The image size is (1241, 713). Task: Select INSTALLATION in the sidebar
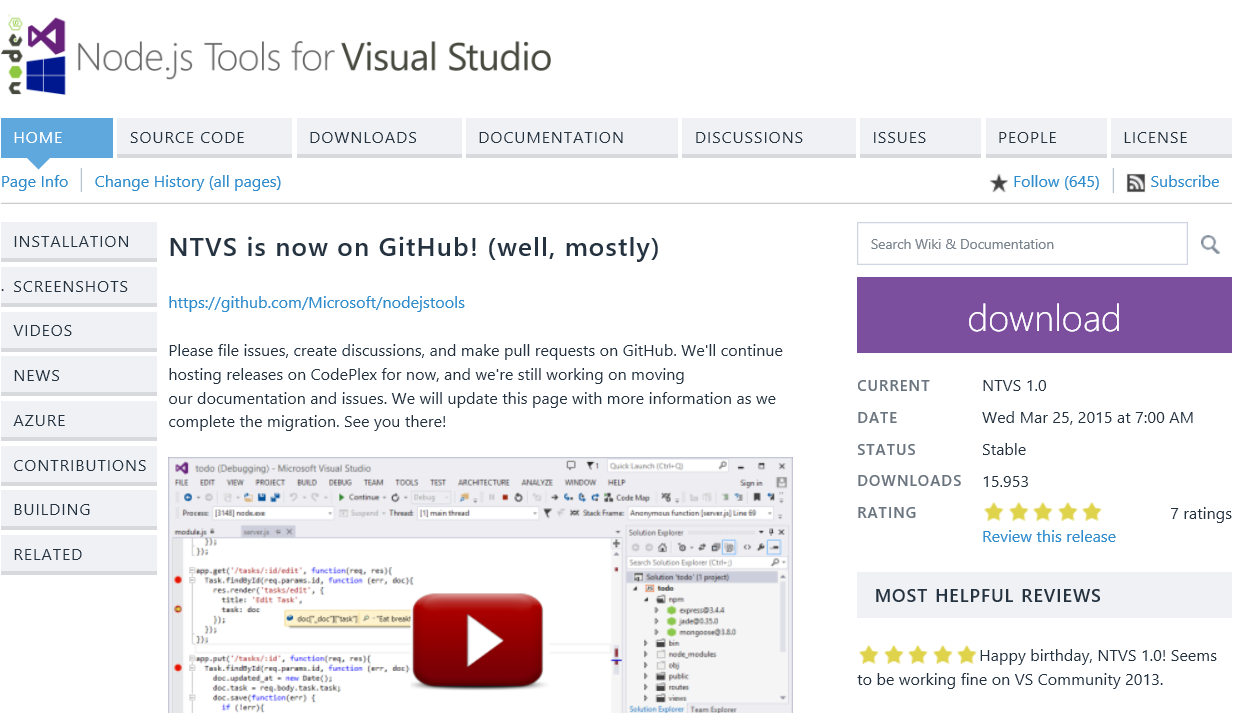[x=79, y=242]
